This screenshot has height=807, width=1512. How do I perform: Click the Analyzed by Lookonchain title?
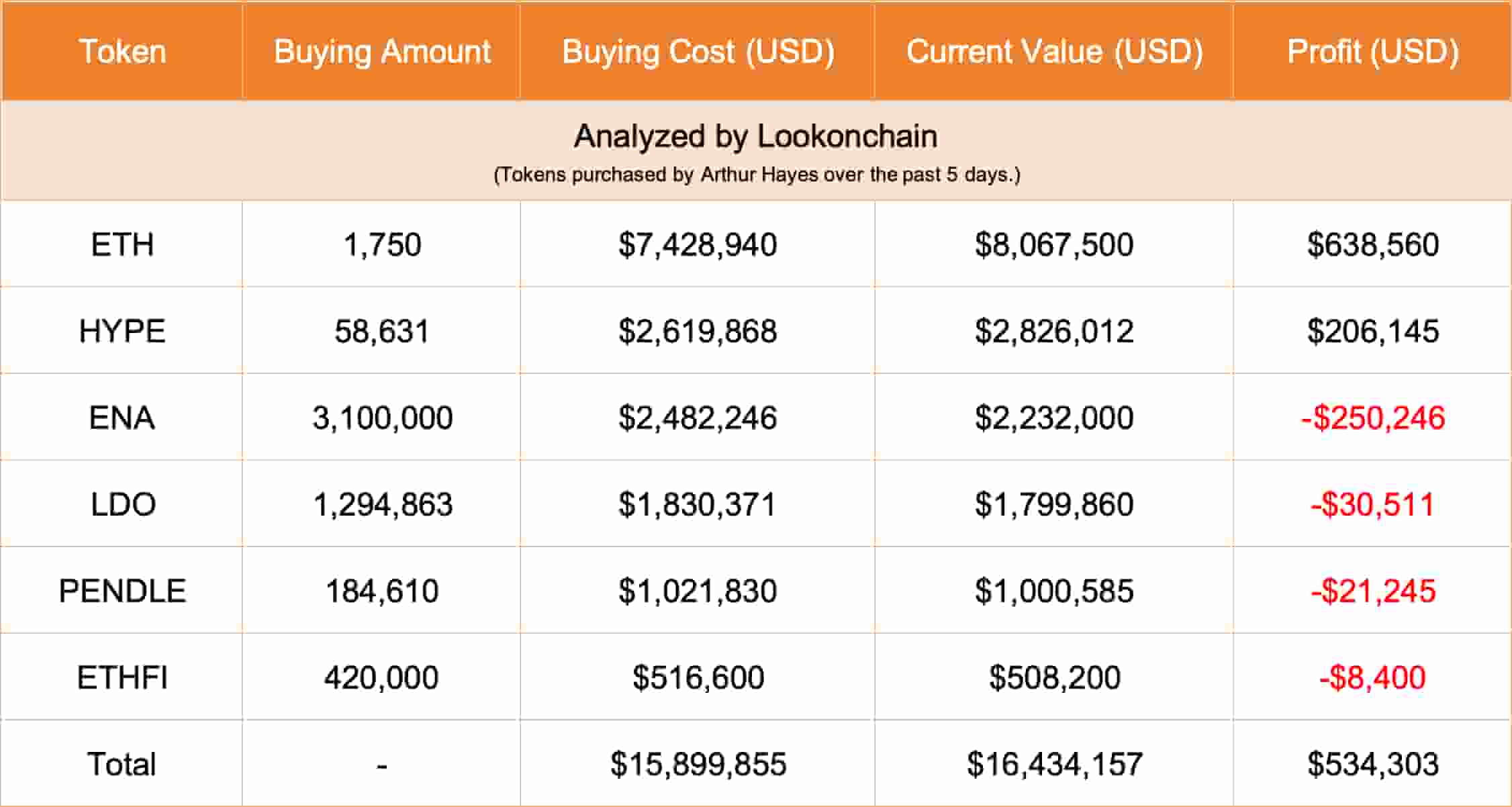(x=755, y=136)
